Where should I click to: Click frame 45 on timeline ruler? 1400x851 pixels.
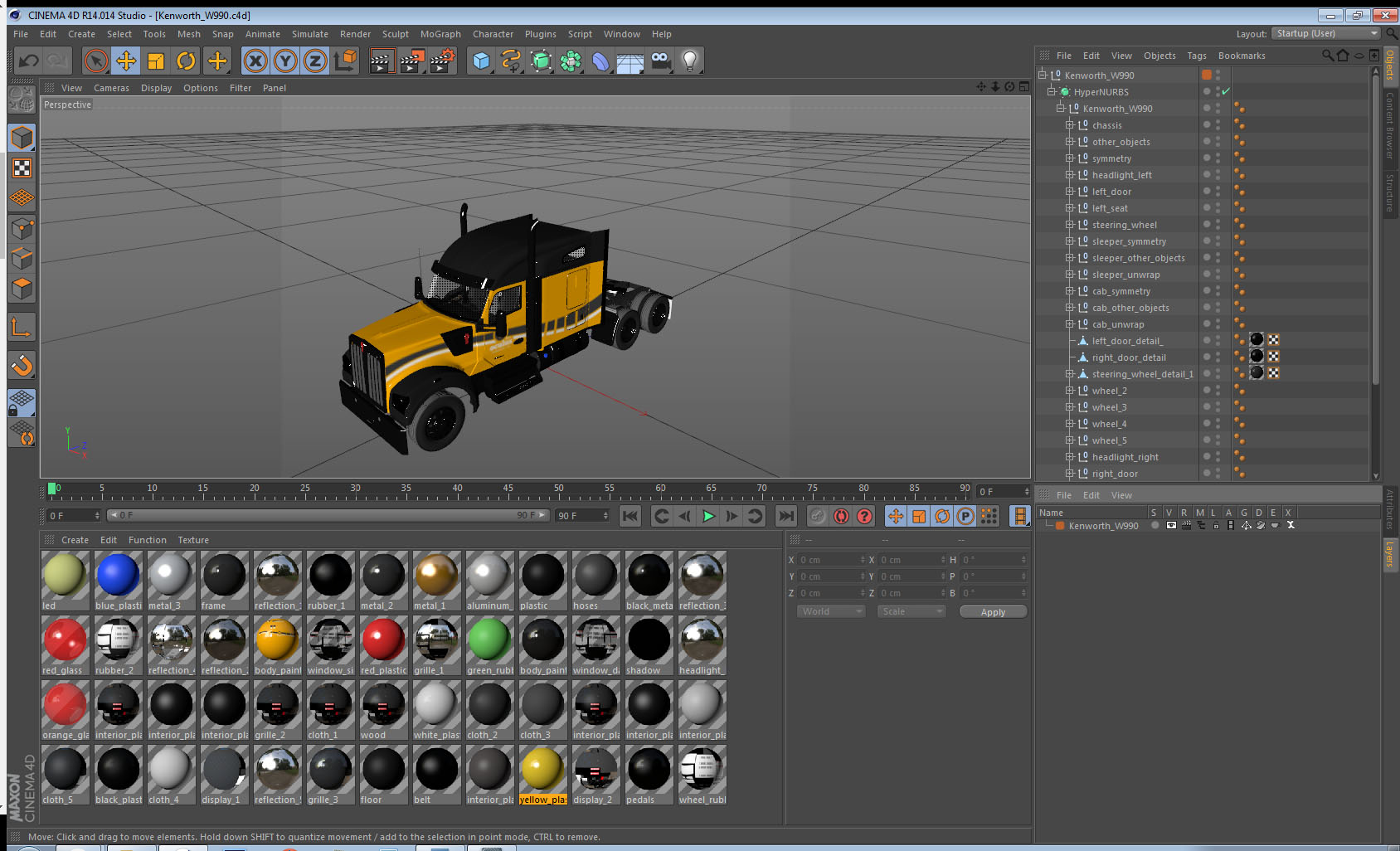(508, 489)
